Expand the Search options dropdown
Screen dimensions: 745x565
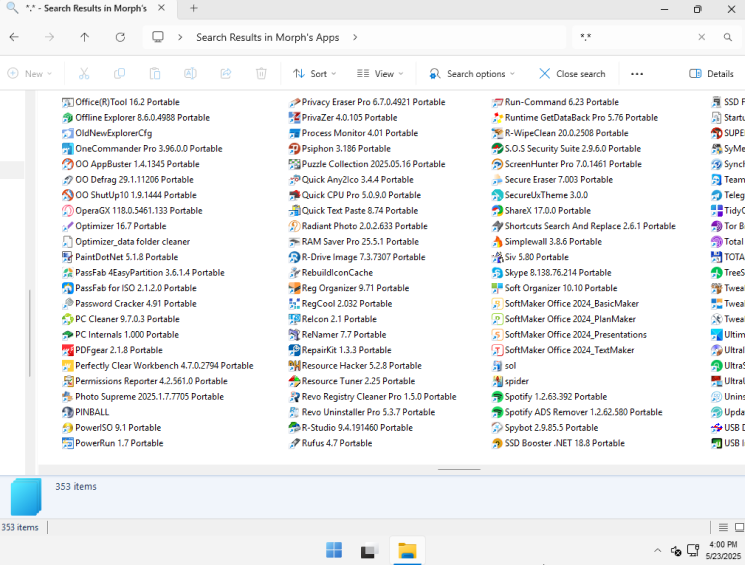472,74
